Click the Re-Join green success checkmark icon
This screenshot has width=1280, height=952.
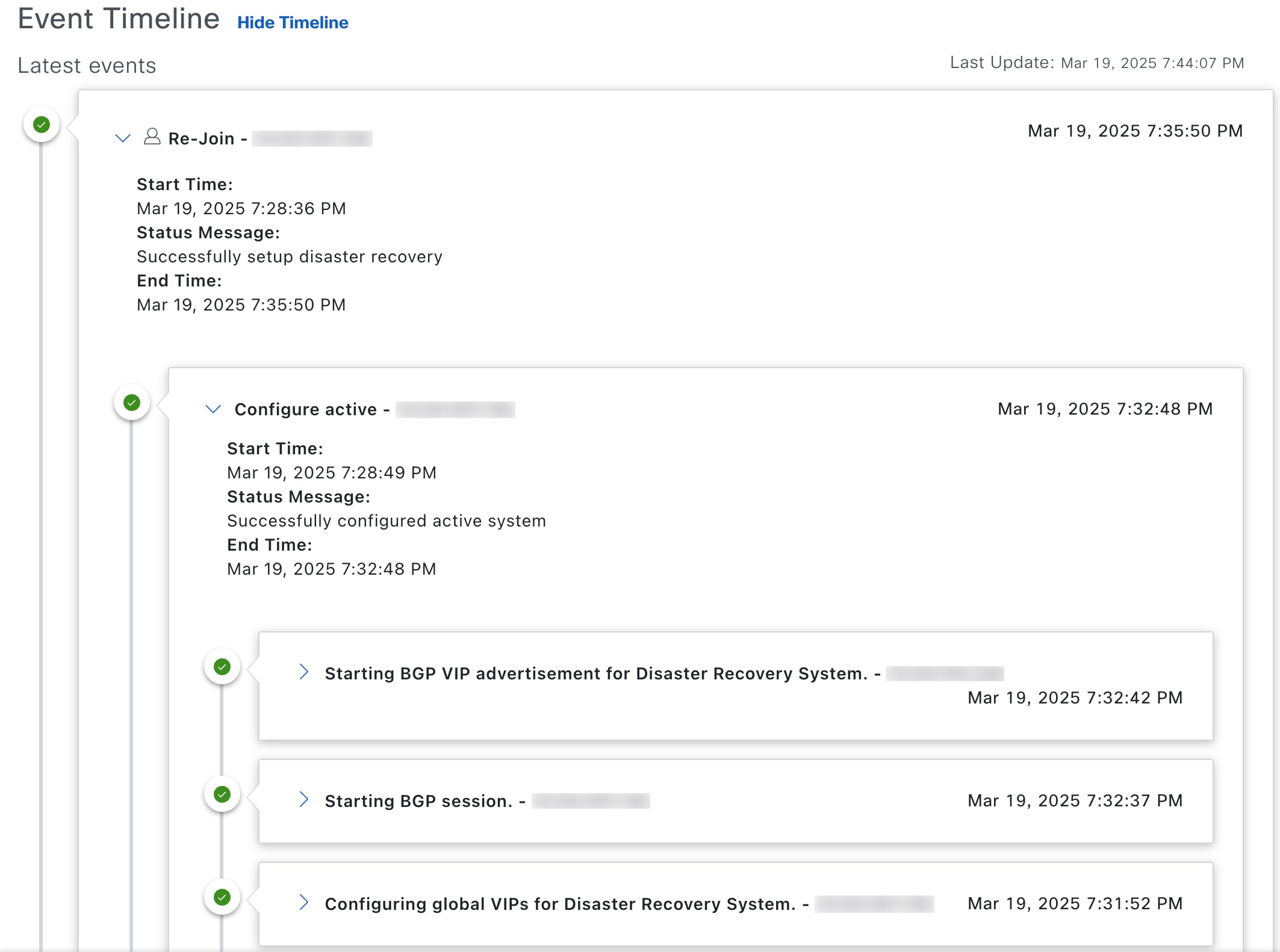(x=42, y=125)
